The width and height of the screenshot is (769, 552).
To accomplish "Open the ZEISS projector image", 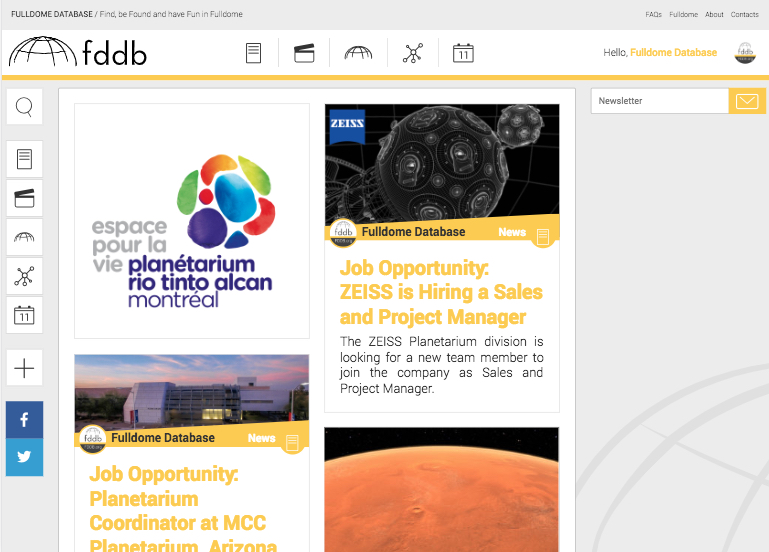I will click(x=442, y=162).
